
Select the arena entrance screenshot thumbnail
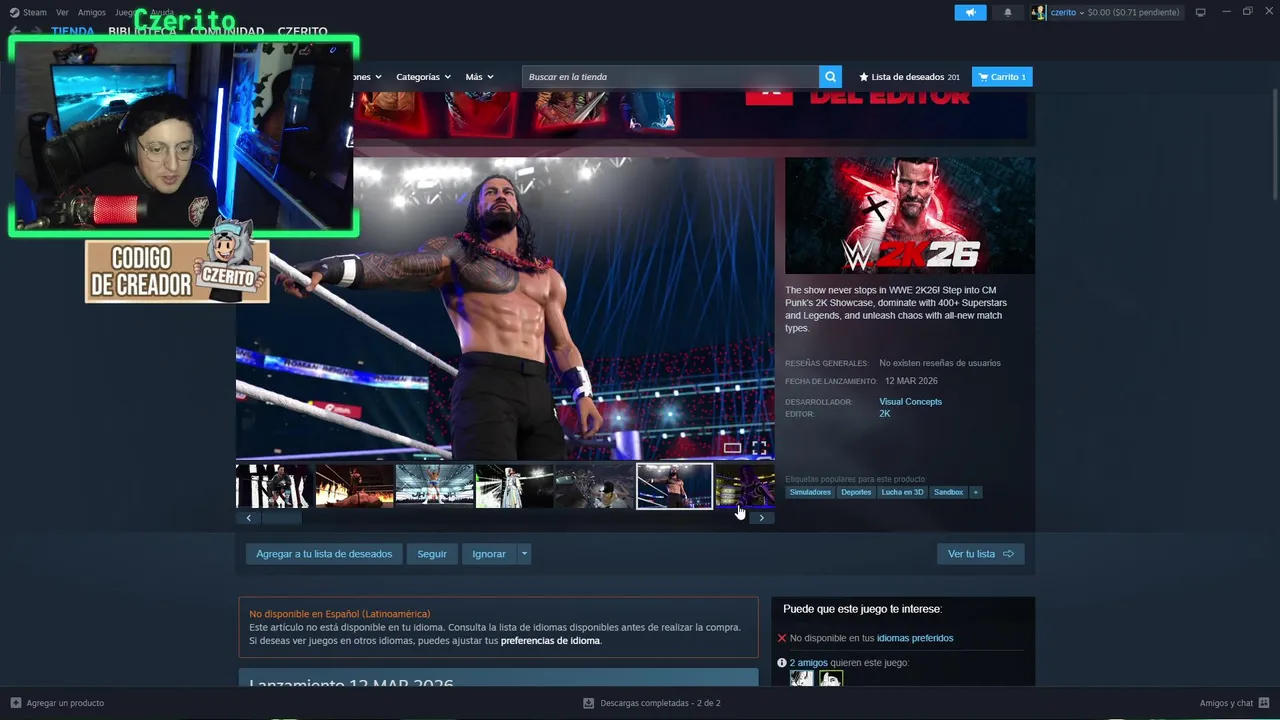click(x=434, y=486)
